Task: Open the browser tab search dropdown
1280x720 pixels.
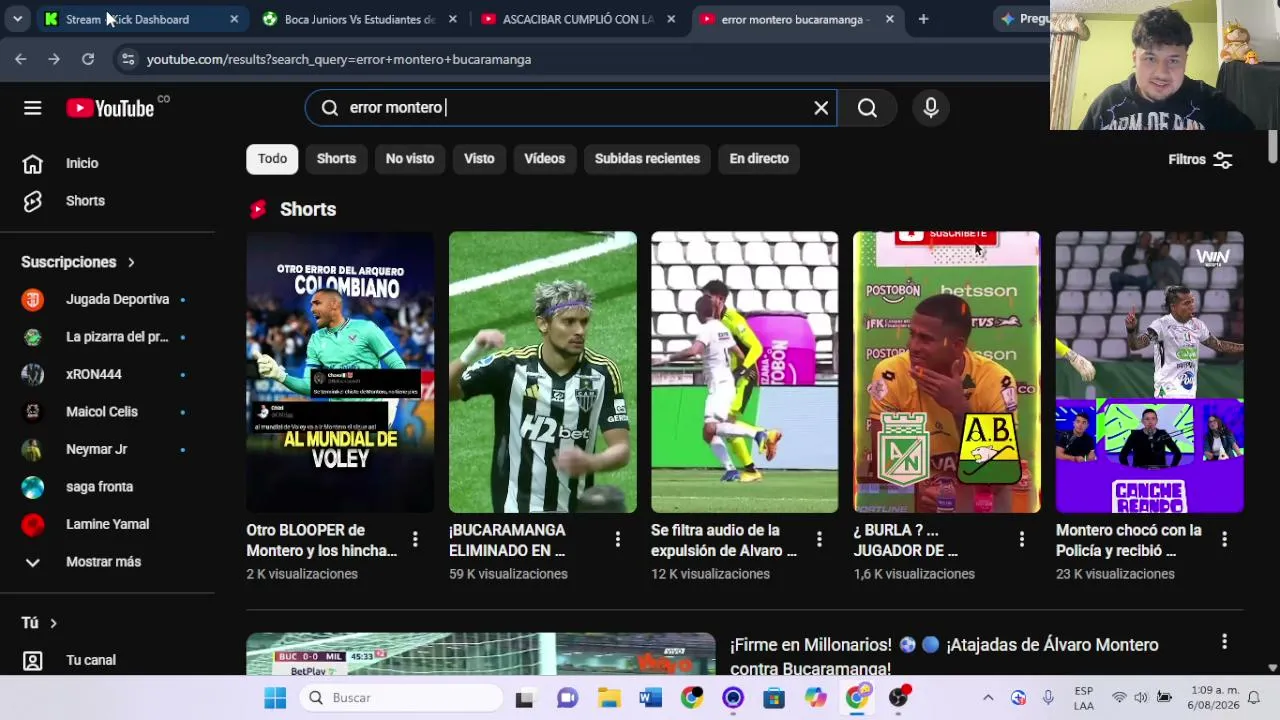Action: (x=17, y=19)
